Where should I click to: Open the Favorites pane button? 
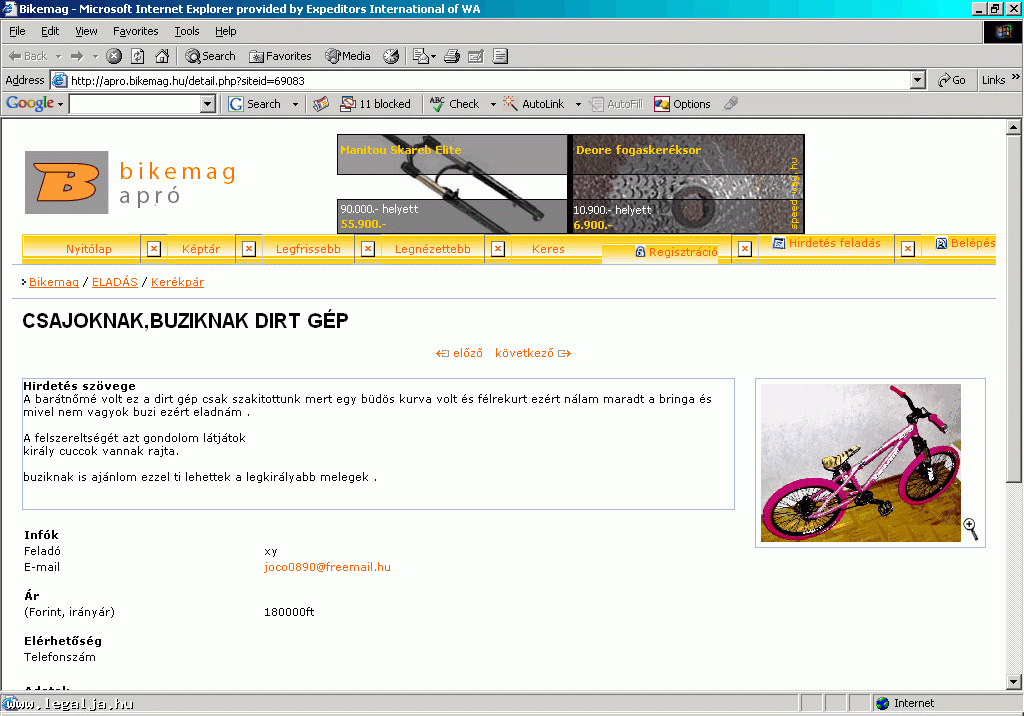[x=280, y=56]
